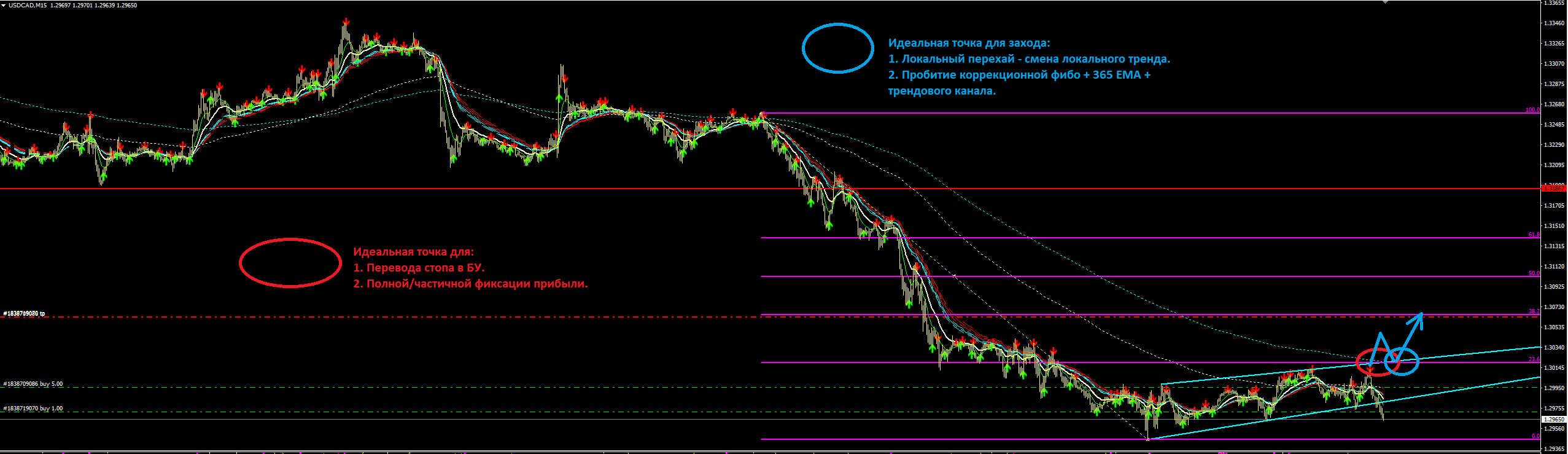This screenshot has height=454, width=1568.
Task: Click the USDCAD,M15 chart title
Action: coord(27,5)
